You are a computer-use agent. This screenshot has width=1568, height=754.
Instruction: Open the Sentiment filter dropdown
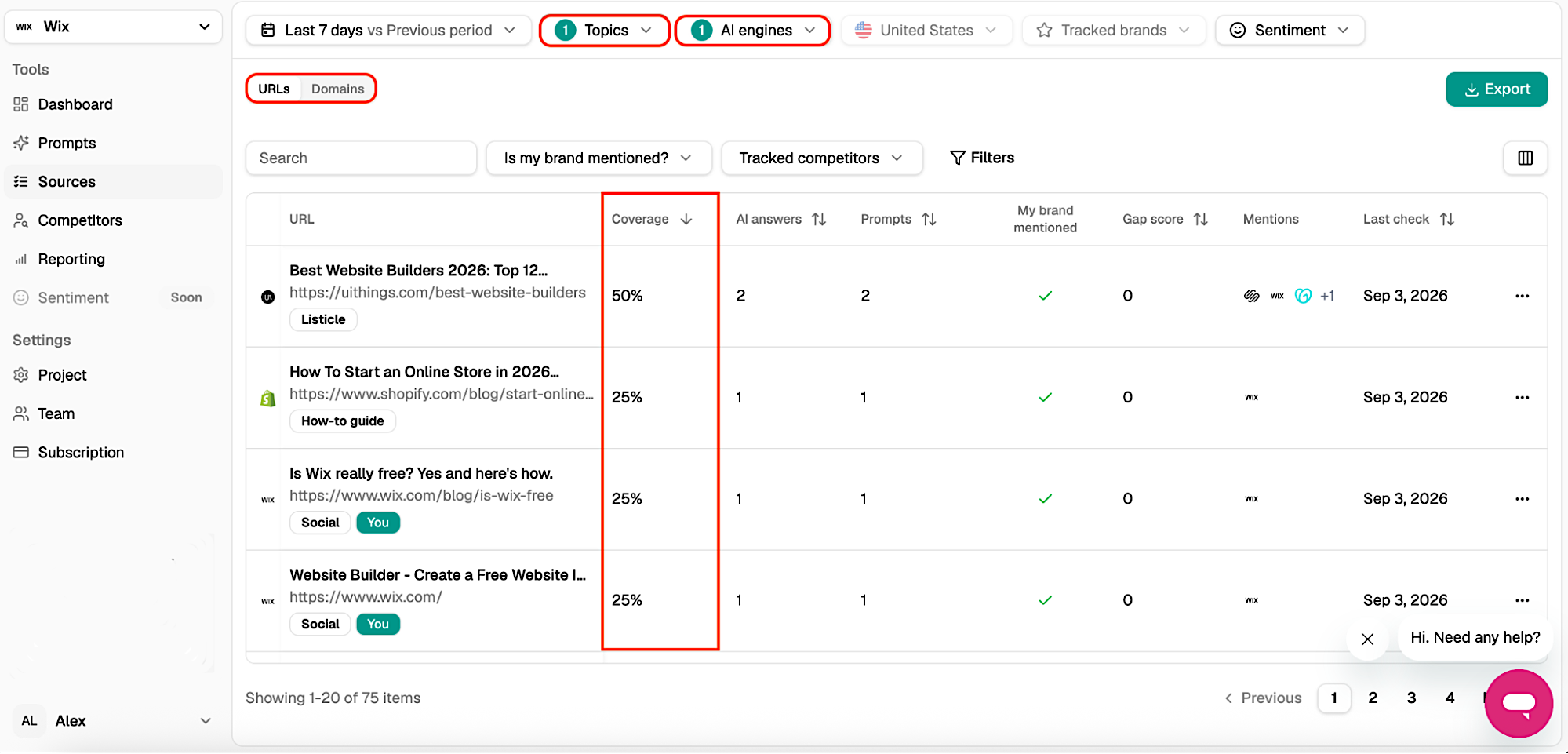pos(1290,30)
